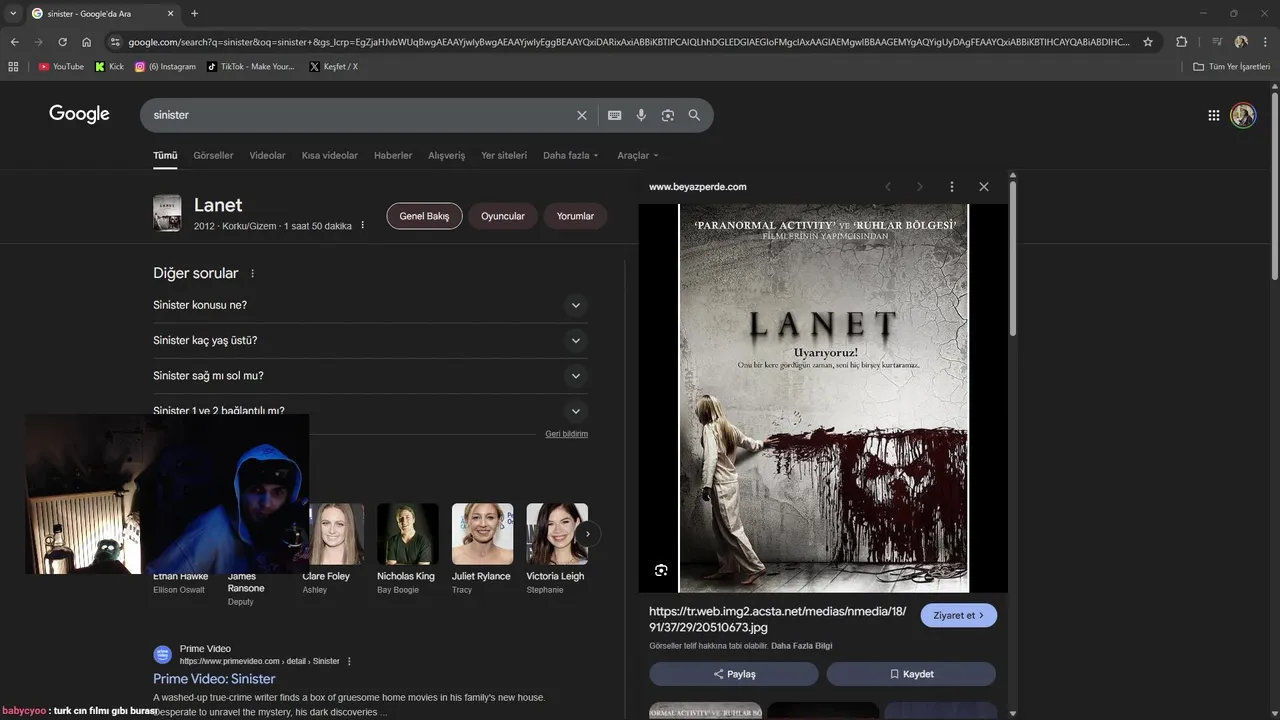Select Oyuncular chip

coord(503,216)
